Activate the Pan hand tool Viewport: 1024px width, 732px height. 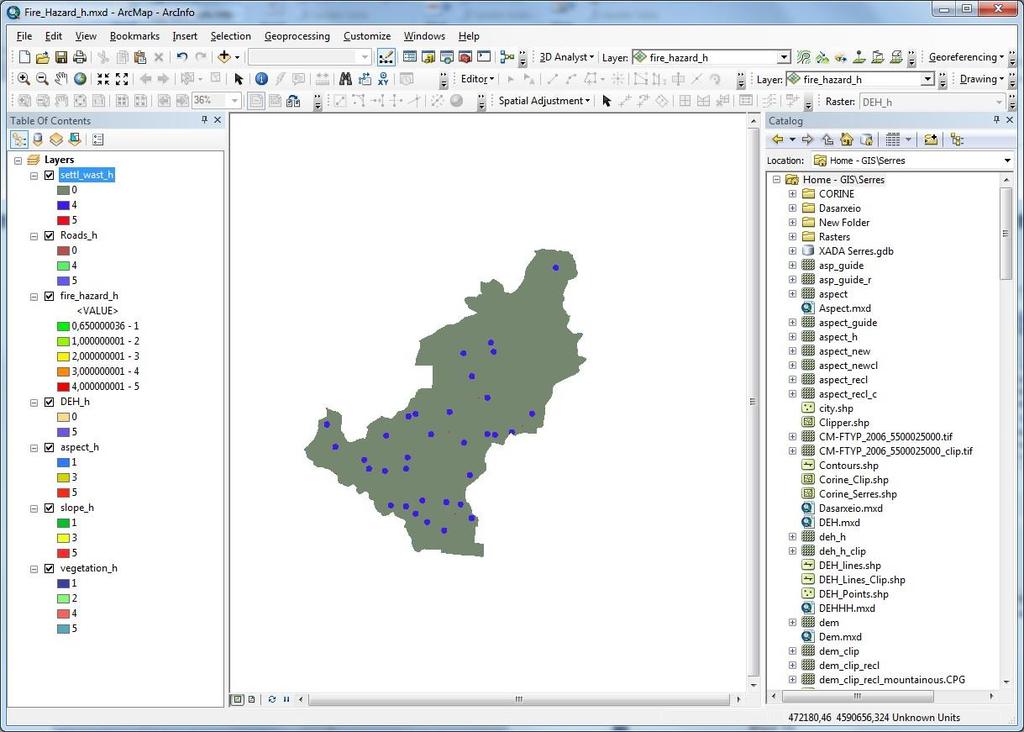(61, 79)
